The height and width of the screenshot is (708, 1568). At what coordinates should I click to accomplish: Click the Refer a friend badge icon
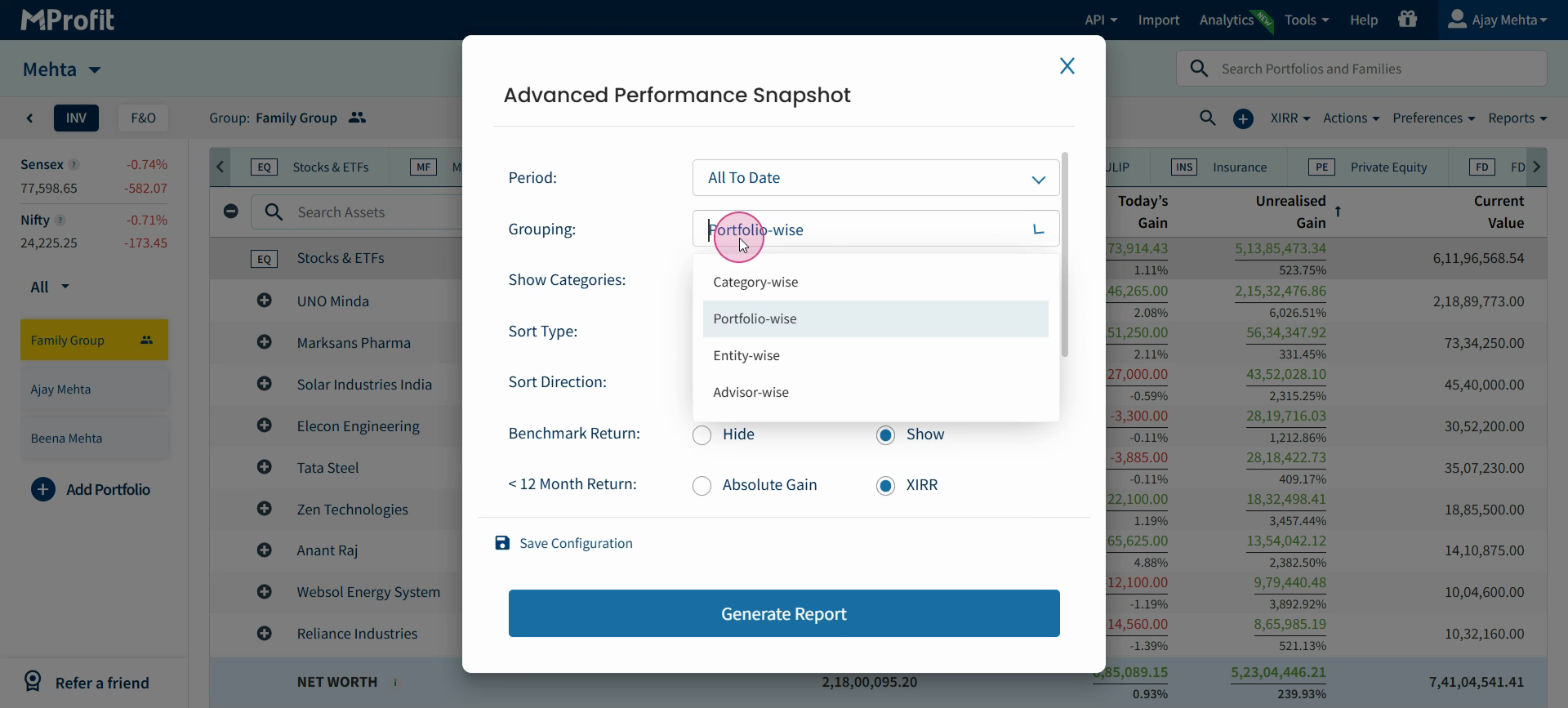click(33, 681)
